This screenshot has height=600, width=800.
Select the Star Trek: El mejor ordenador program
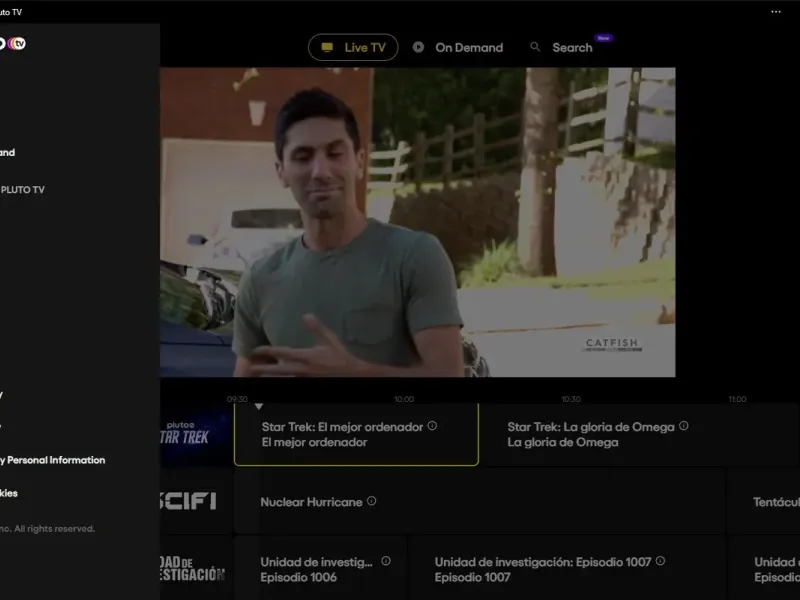coord(356,434)
